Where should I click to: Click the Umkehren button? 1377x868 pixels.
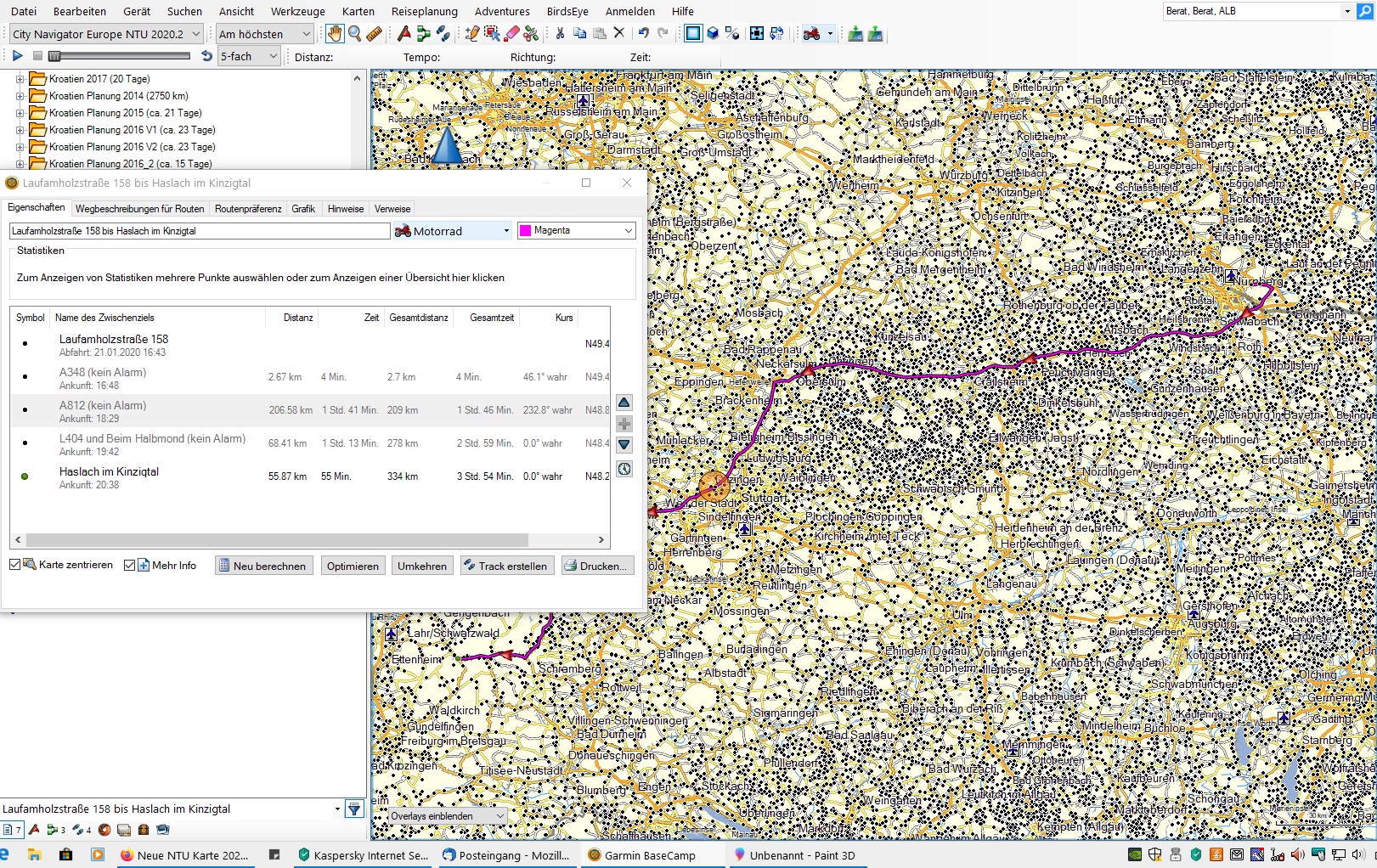coord(422,566)
